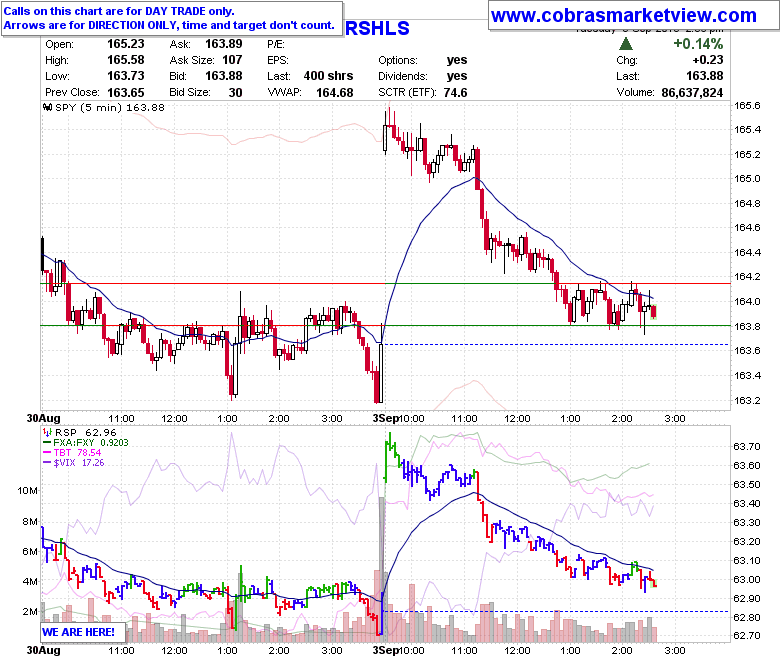Click the Options yes value
This screenshot has width=780, height=659.
[457, 60]
